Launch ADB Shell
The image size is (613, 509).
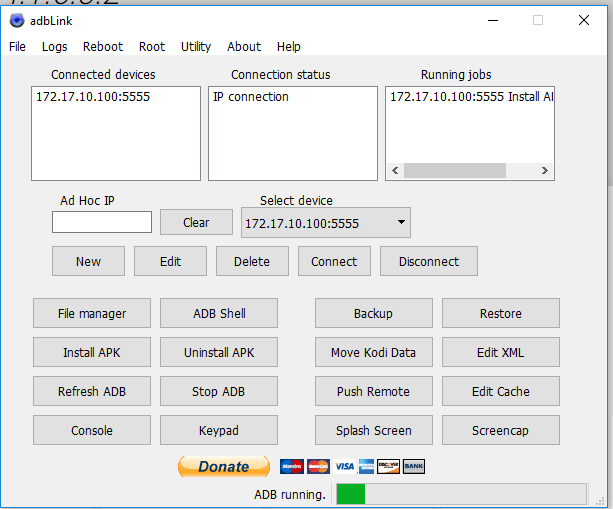pyautogui.click(x=219, y=313)
